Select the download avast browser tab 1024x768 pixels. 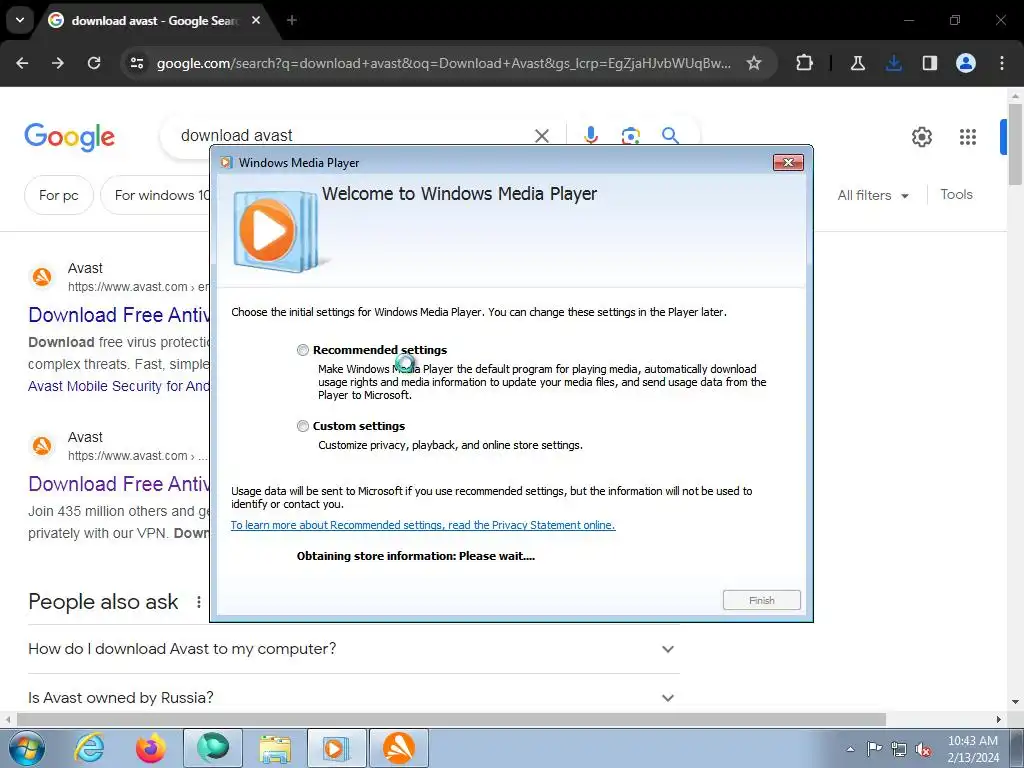click(x=153, y=21)
